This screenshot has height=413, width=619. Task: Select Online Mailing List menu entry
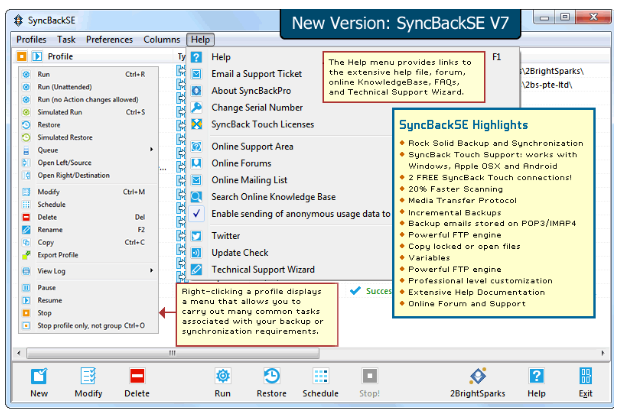[249, 180]
